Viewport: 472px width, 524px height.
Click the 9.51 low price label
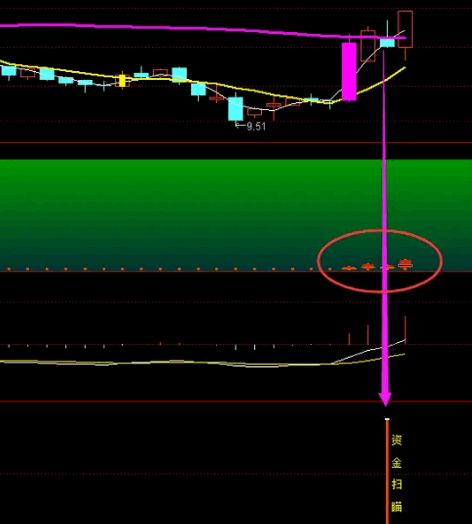coord(256,127)
